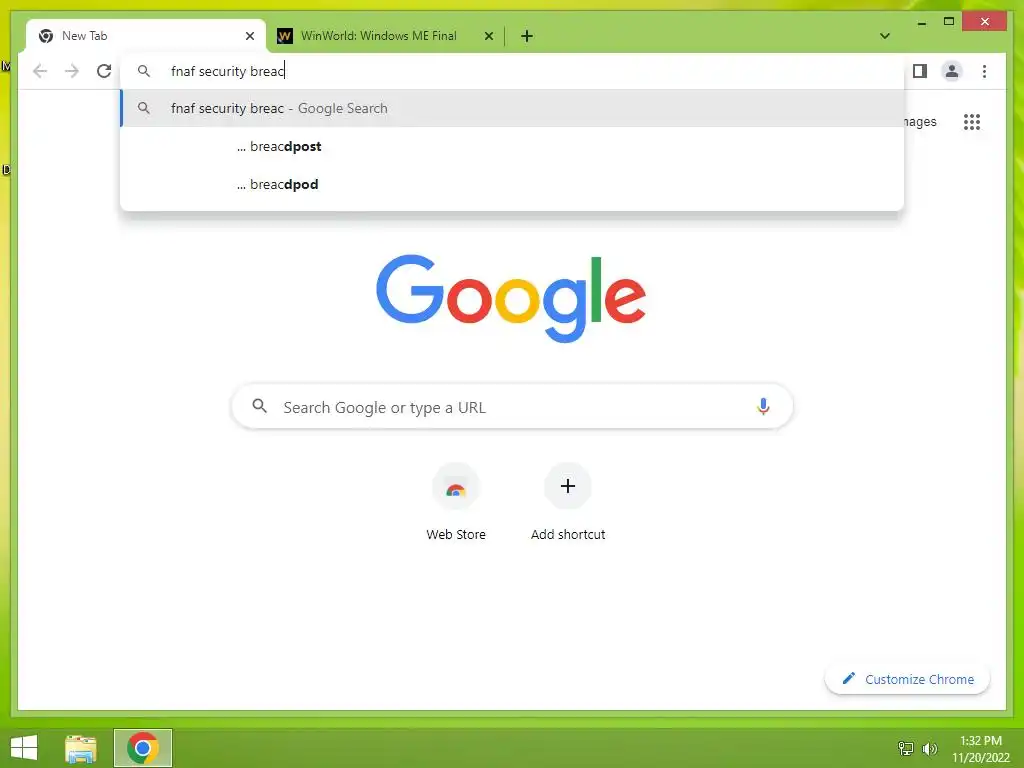Viewport: 1024px width, 768px height.
Task: Click the magnifier inside Google search box
Action: pos(259,406)
